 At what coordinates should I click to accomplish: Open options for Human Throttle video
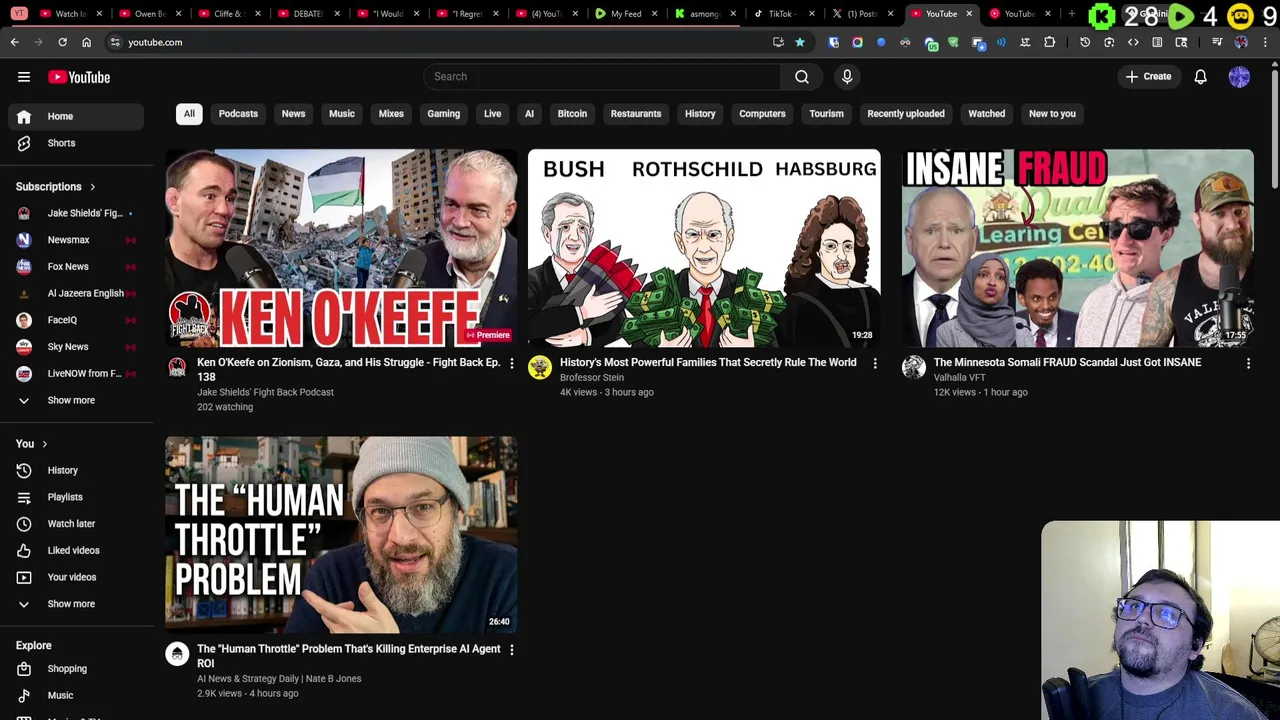511,650
